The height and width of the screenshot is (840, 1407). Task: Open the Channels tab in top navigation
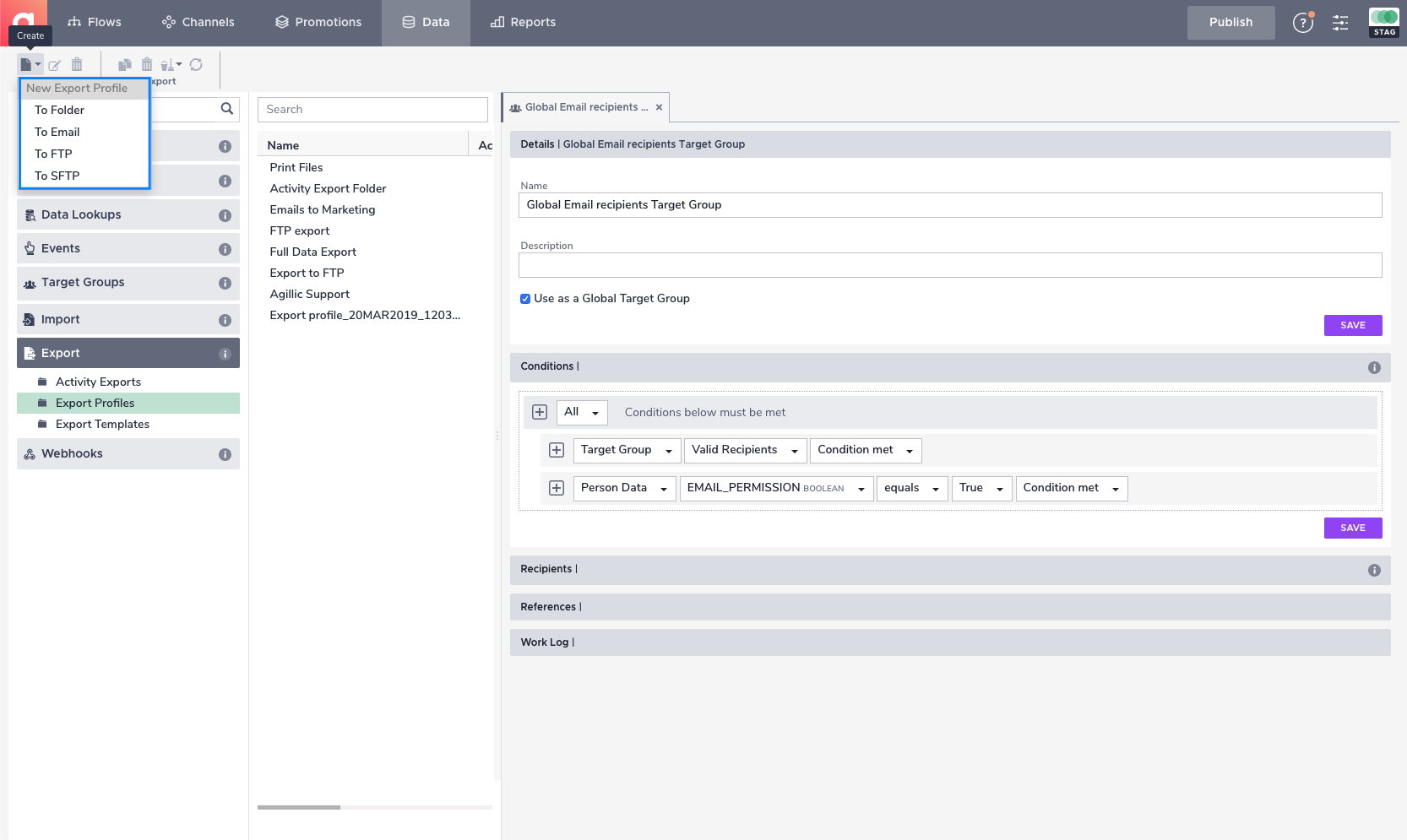(x=198, y=23)
